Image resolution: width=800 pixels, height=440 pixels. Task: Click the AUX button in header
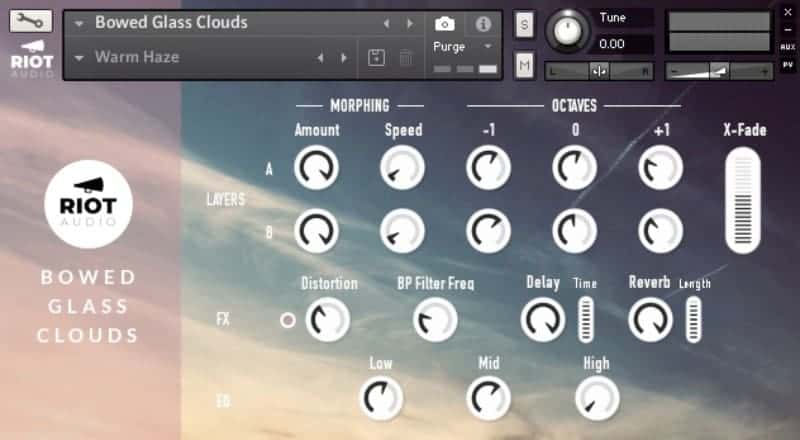[789, 46]
